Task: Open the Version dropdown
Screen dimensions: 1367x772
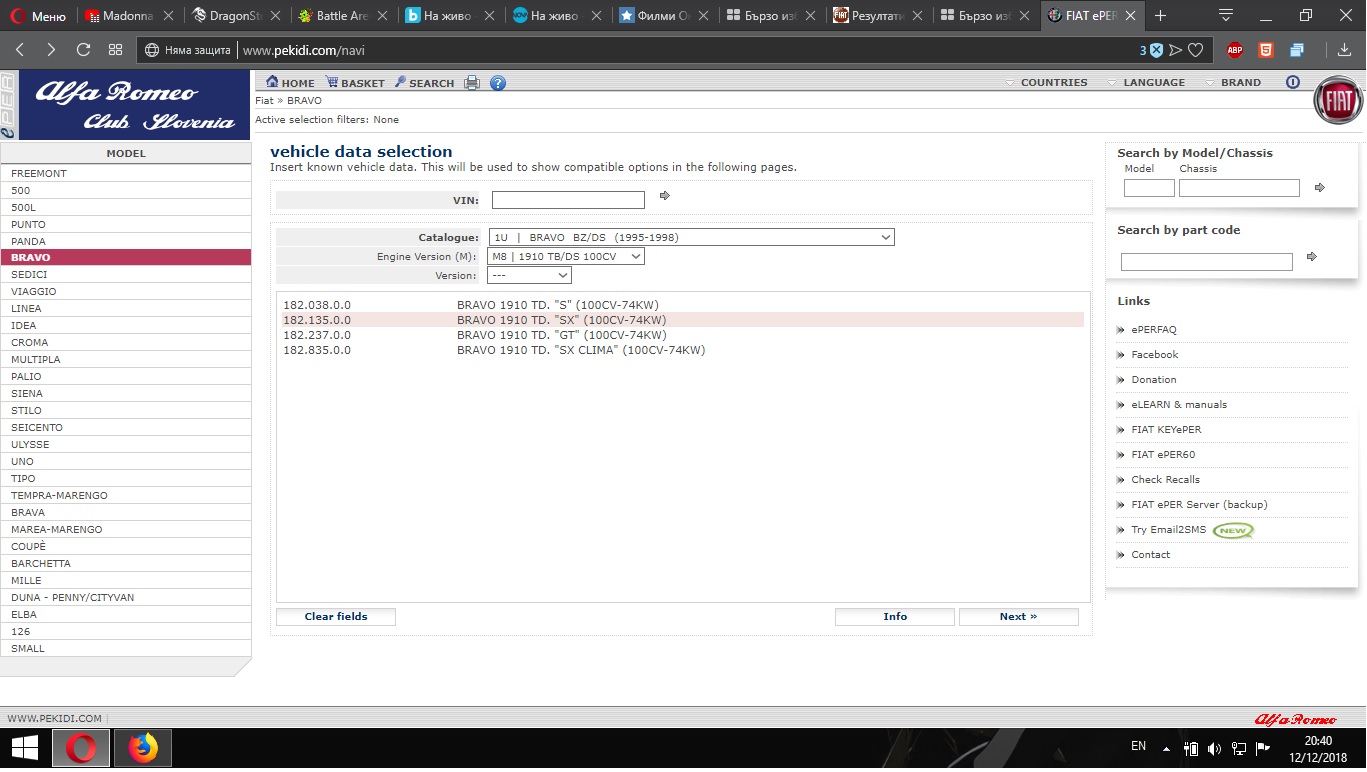Action: [x=529, y=275]
